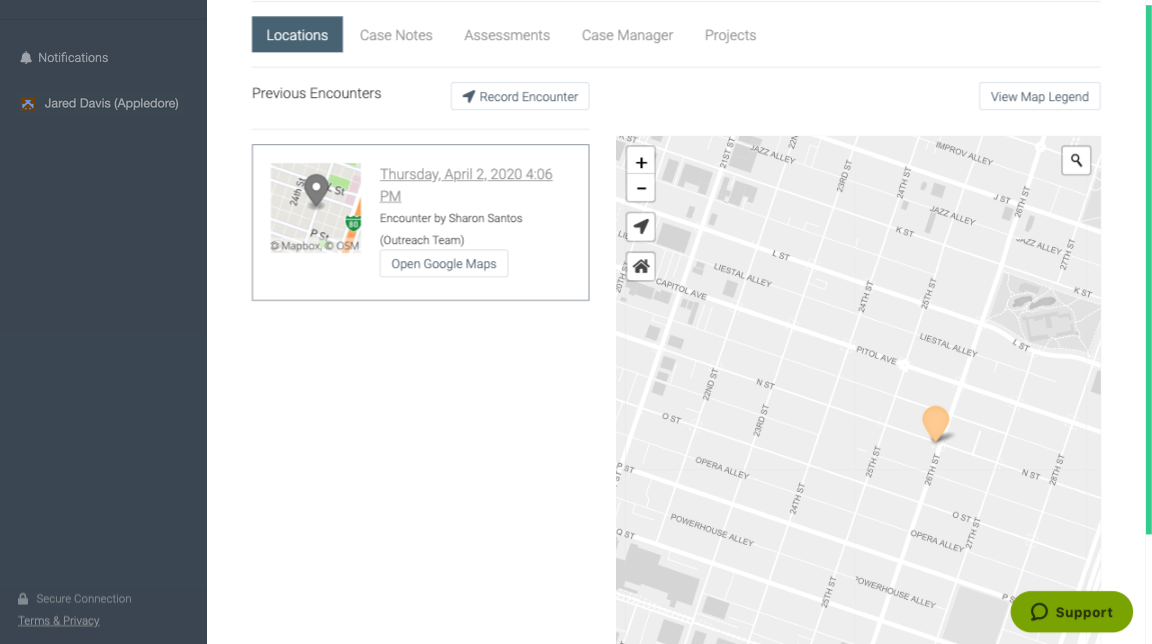Click the encounter map thumbnail
The image size is (1152, 644).
pyautogui.click(x=316, y=208)
